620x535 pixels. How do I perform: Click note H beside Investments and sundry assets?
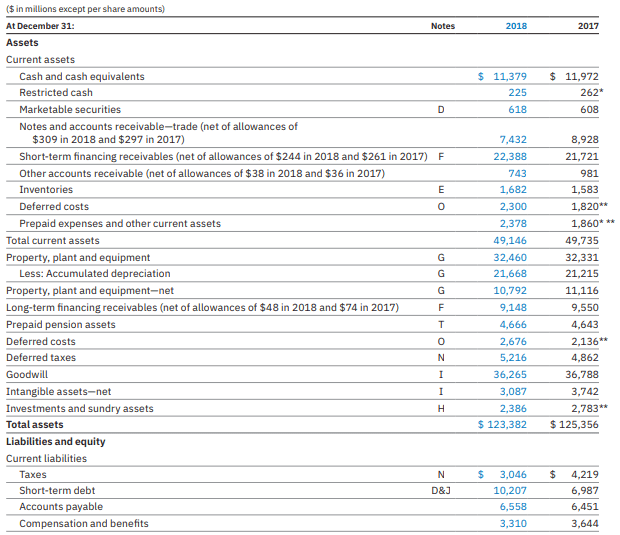pos(441,408)
